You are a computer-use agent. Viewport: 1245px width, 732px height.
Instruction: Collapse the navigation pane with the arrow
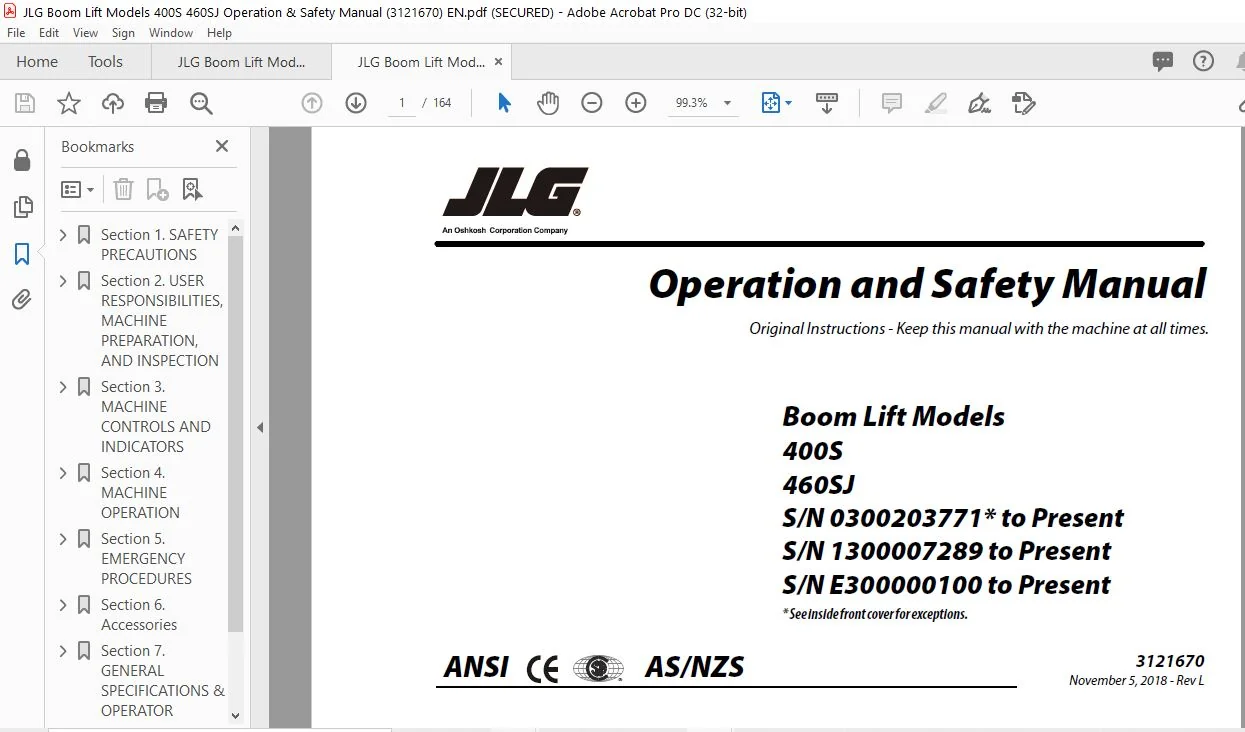pyautogui.click(x=260, y=427)
